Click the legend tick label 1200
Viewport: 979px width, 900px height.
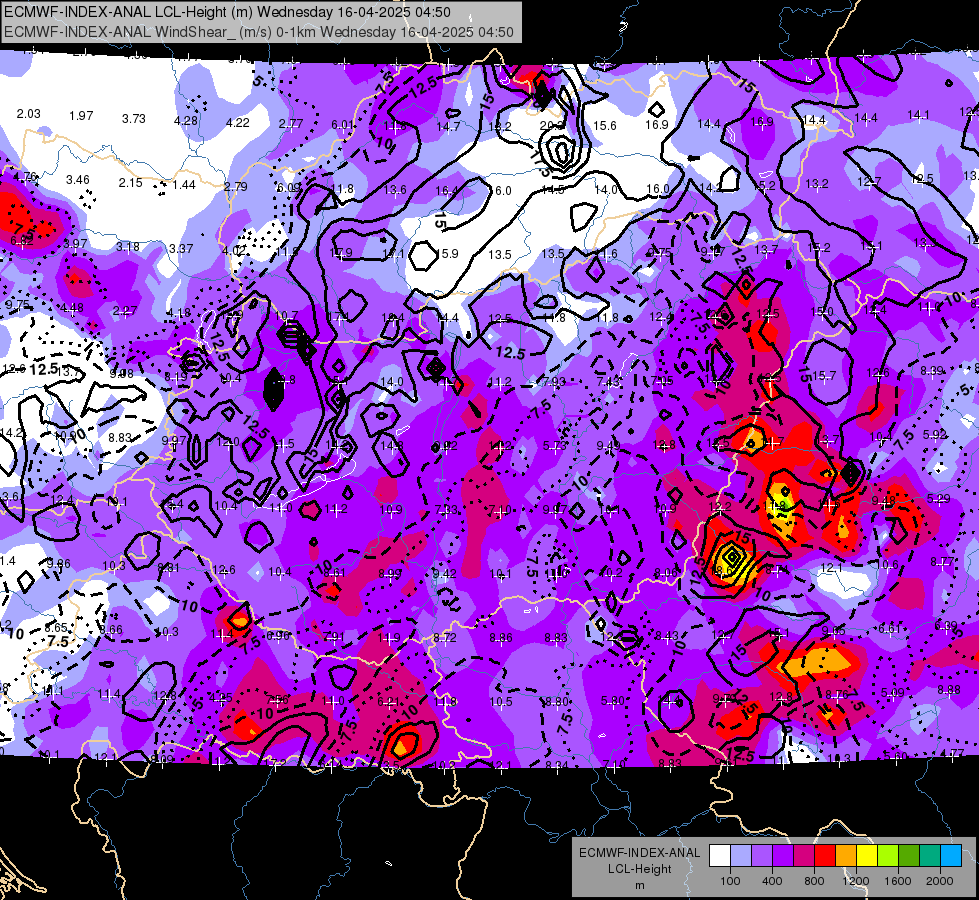pyautogui.click(x=855, y=881)
